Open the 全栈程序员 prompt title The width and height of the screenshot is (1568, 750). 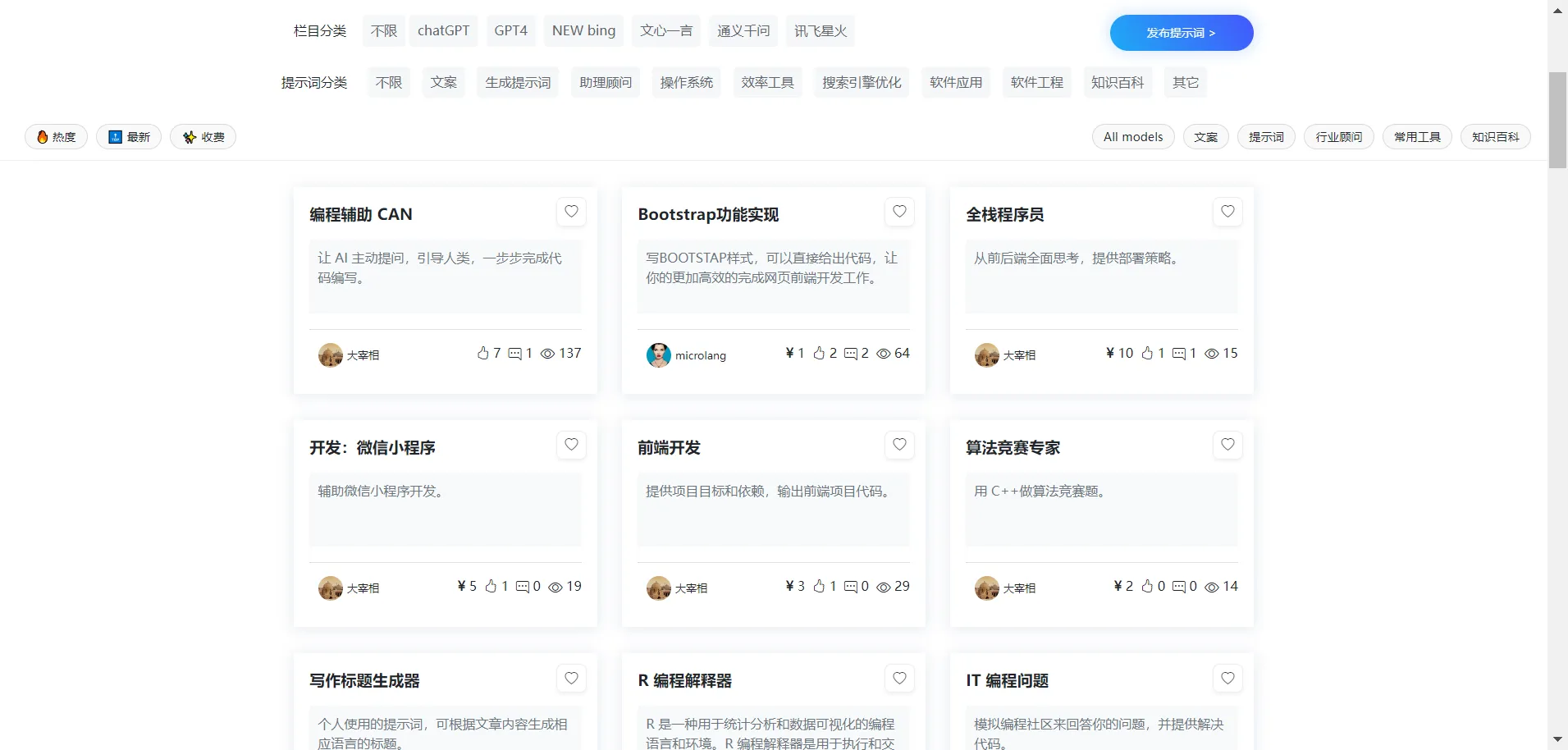(1005, 215)
